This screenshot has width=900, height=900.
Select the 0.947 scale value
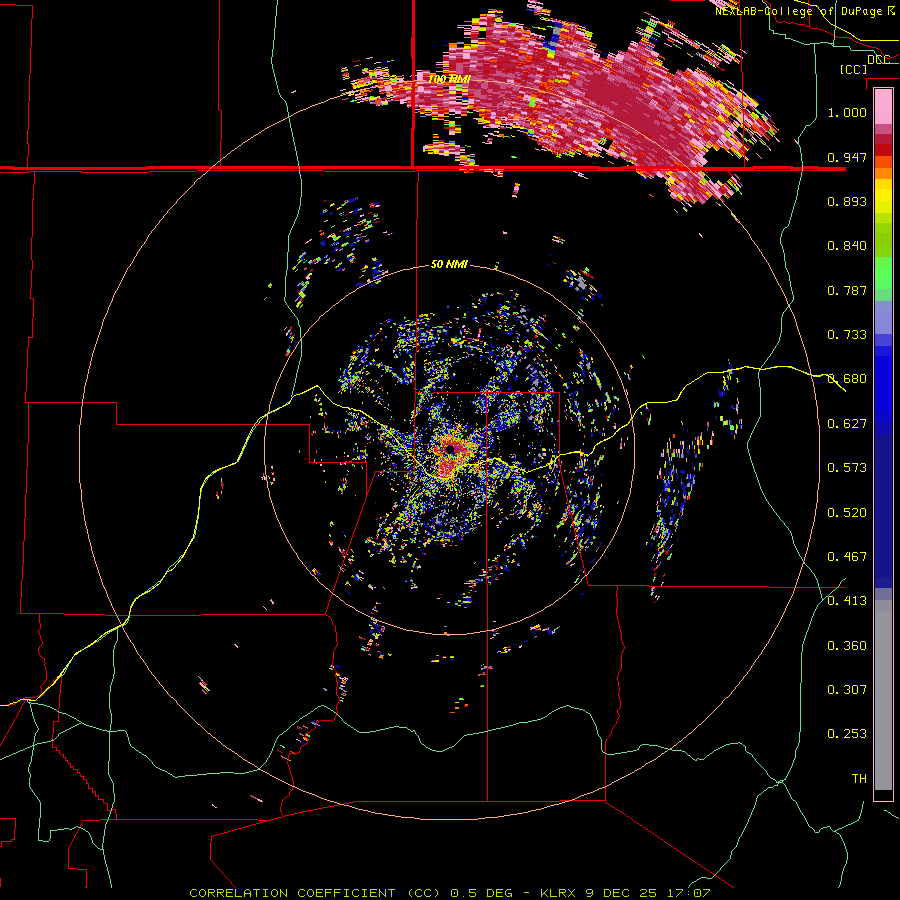click(x=847, y=157)
